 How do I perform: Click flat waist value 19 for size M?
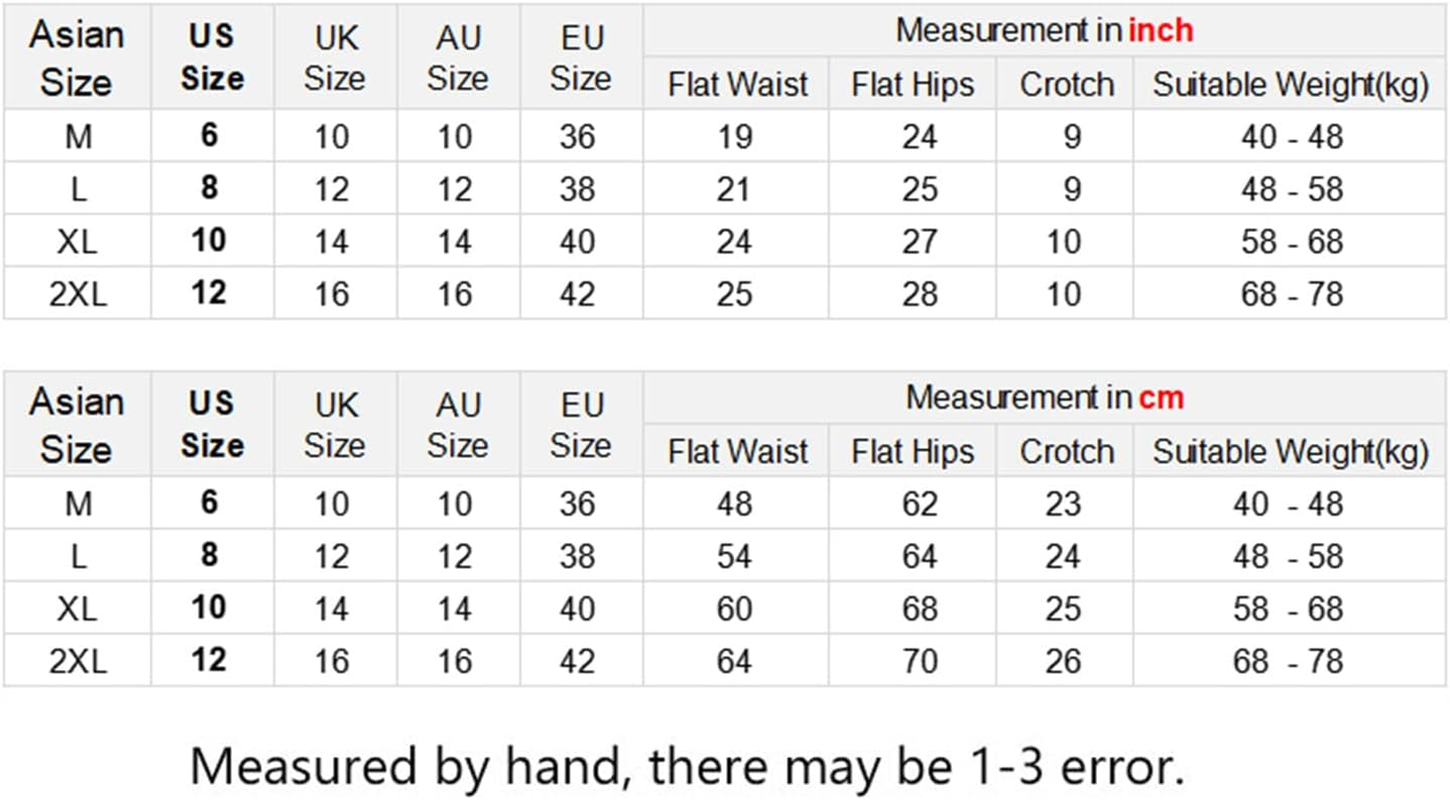[x=735, y=137]
